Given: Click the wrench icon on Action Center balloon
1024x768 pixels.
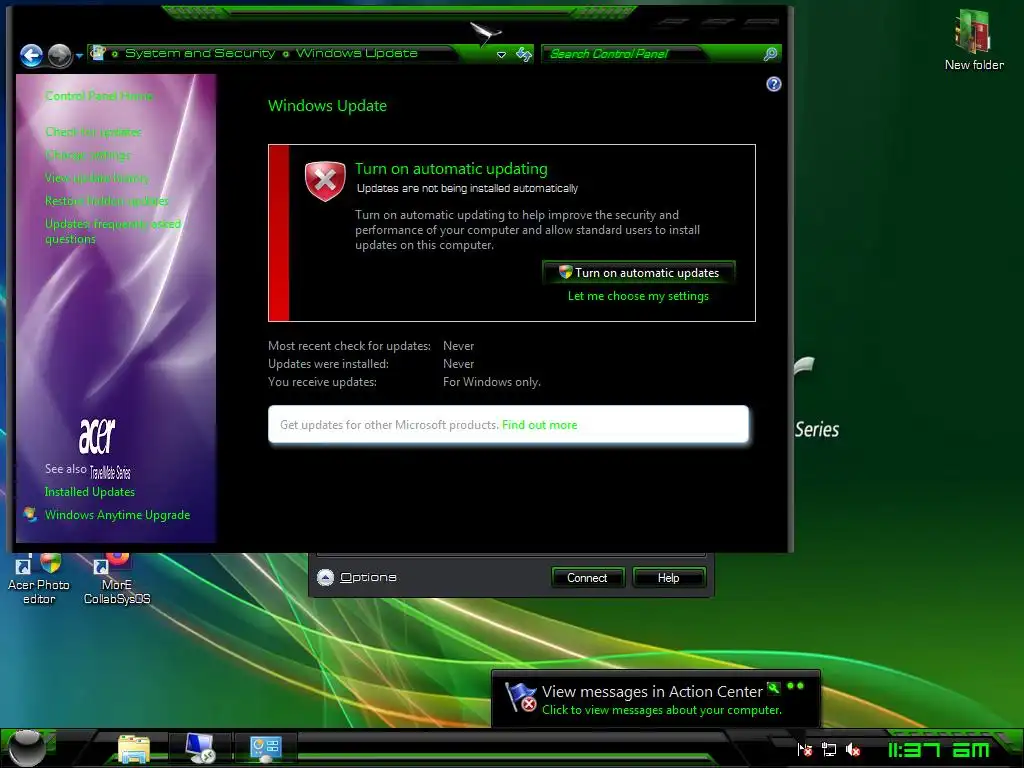Looking at the screenshot, I should 774,687.
